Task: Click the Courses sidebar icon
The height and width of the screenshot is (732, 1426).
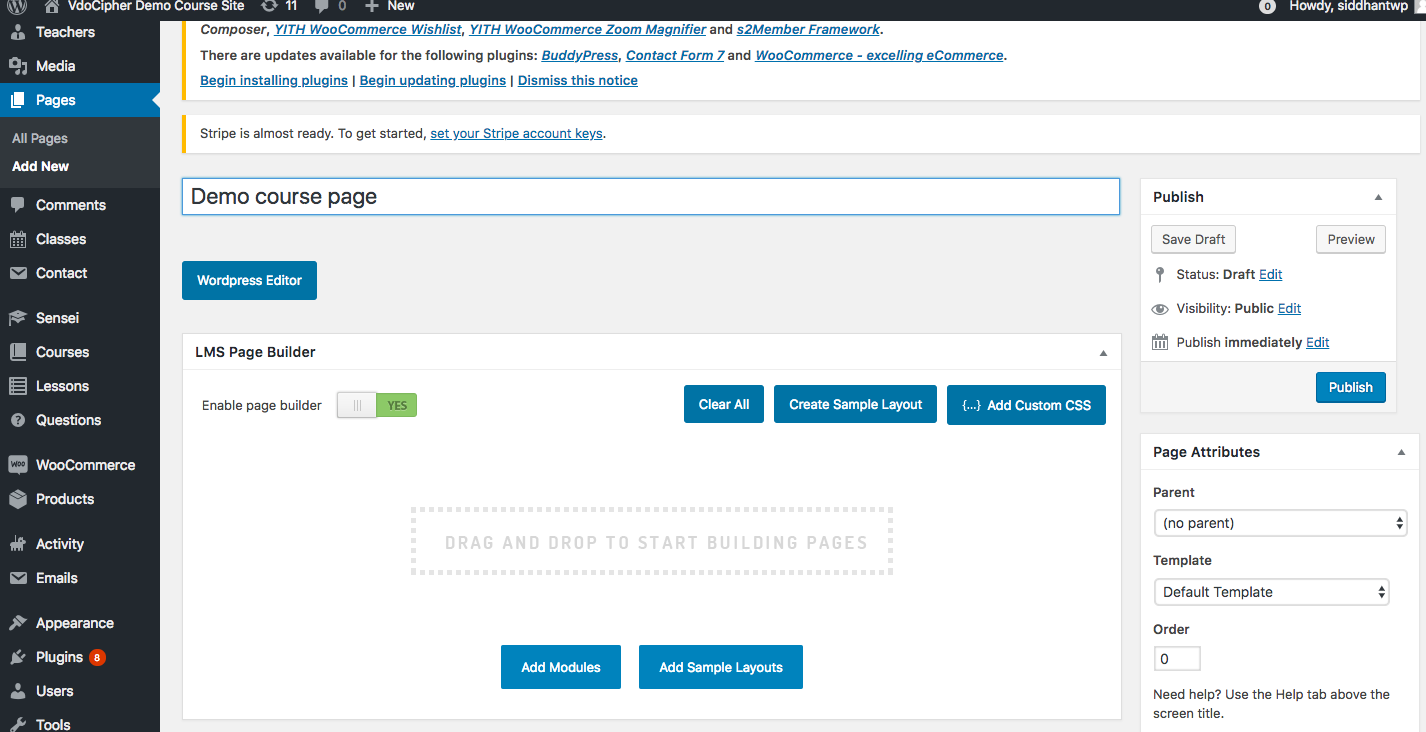Action: click(x=17, y=352)
